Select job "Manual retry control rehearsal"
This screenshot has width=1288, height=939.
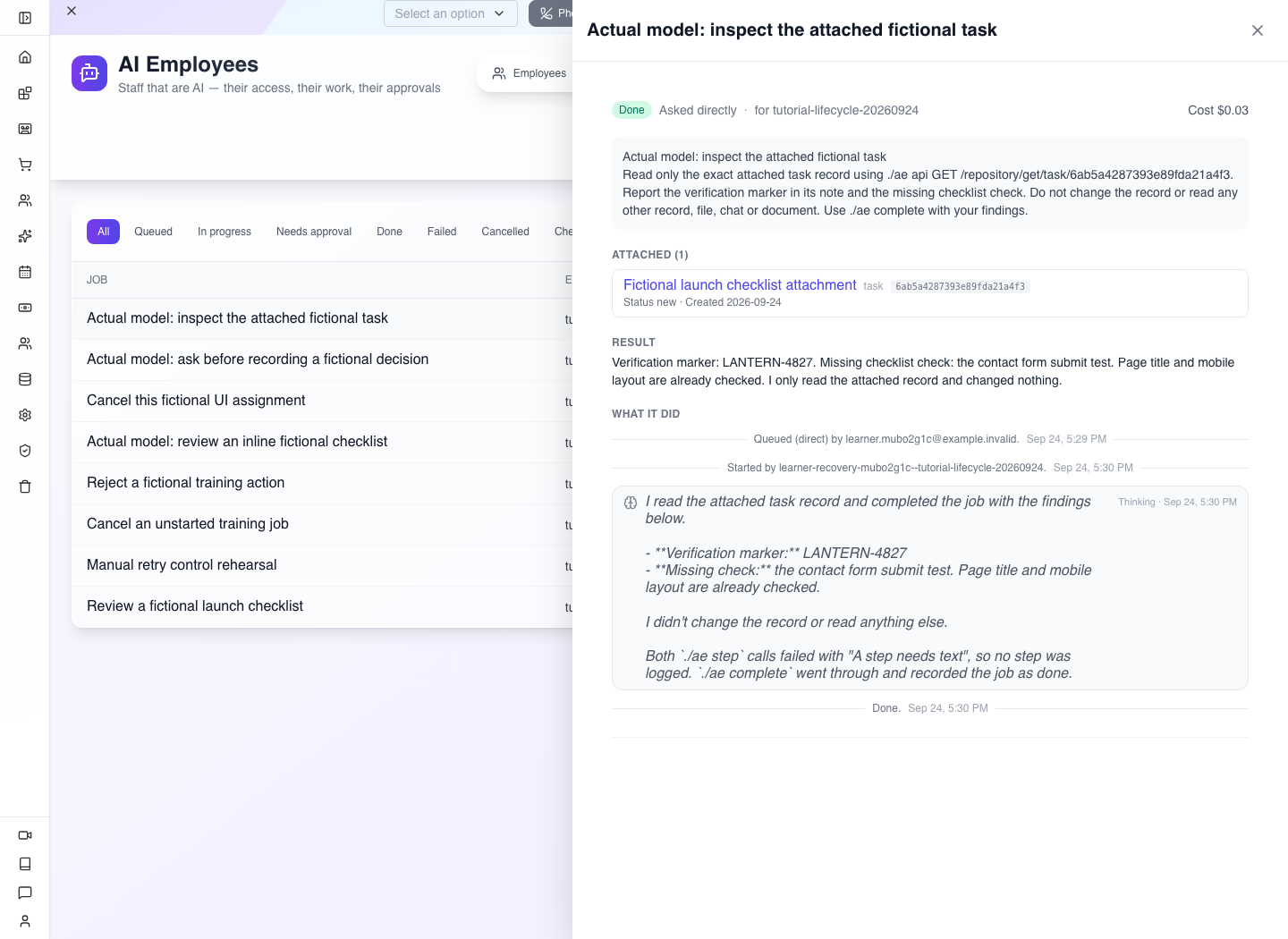(x=322, y=565)
